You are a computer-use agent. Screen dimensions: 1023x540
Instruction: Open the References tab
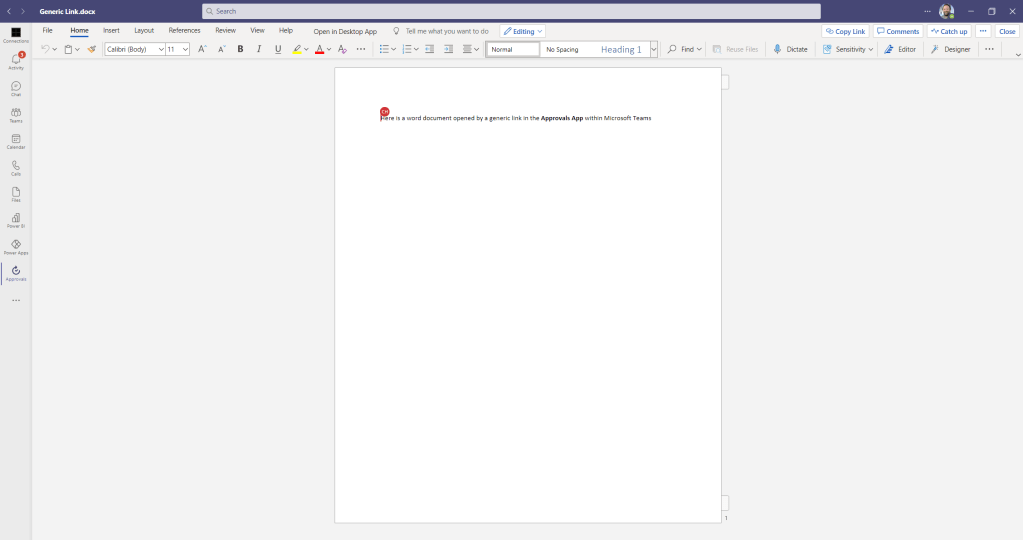[184, 31]
